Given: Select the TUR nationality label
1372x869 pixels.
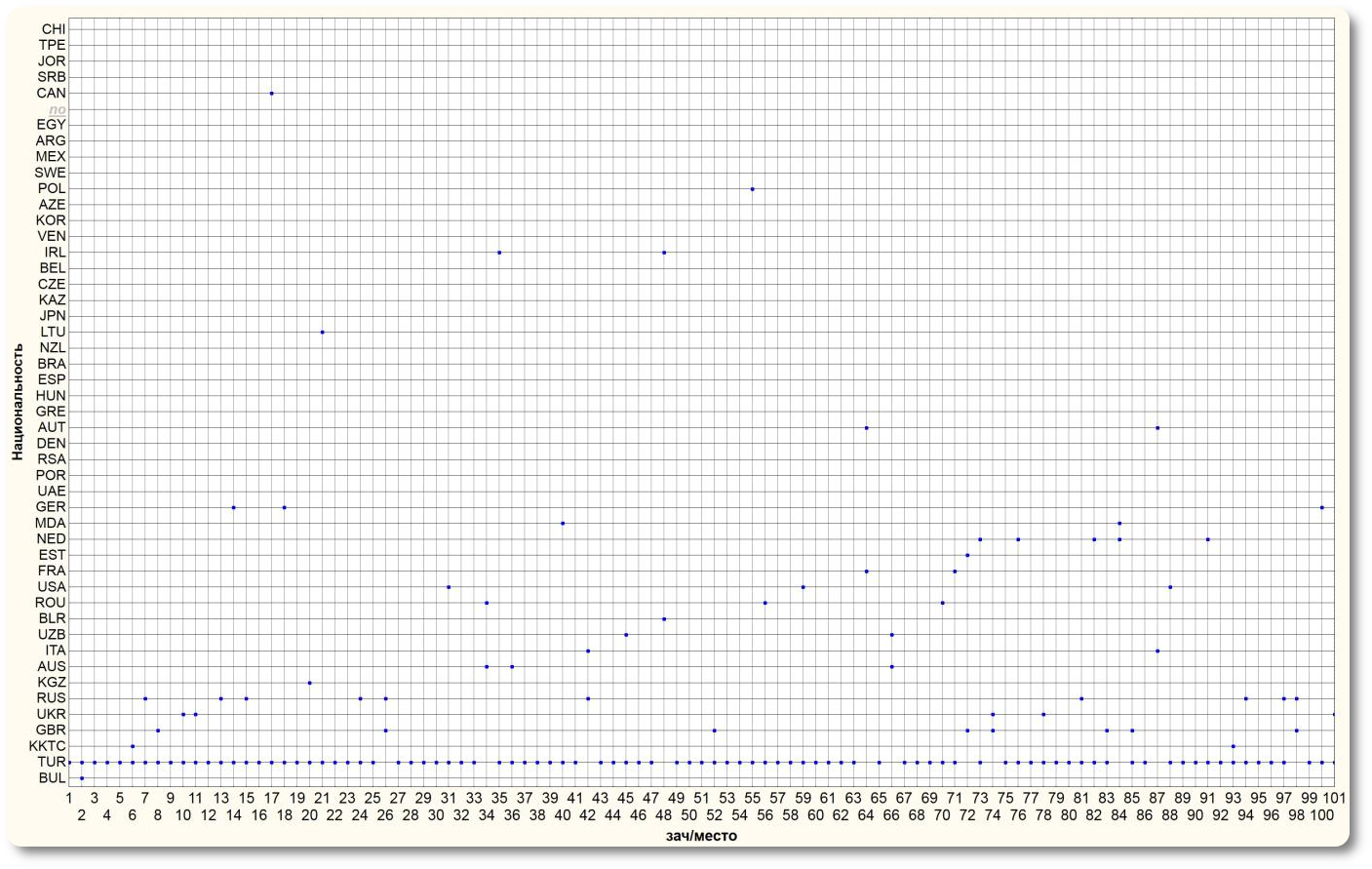Looking at the screenshot, I should [x=53, y=762].
